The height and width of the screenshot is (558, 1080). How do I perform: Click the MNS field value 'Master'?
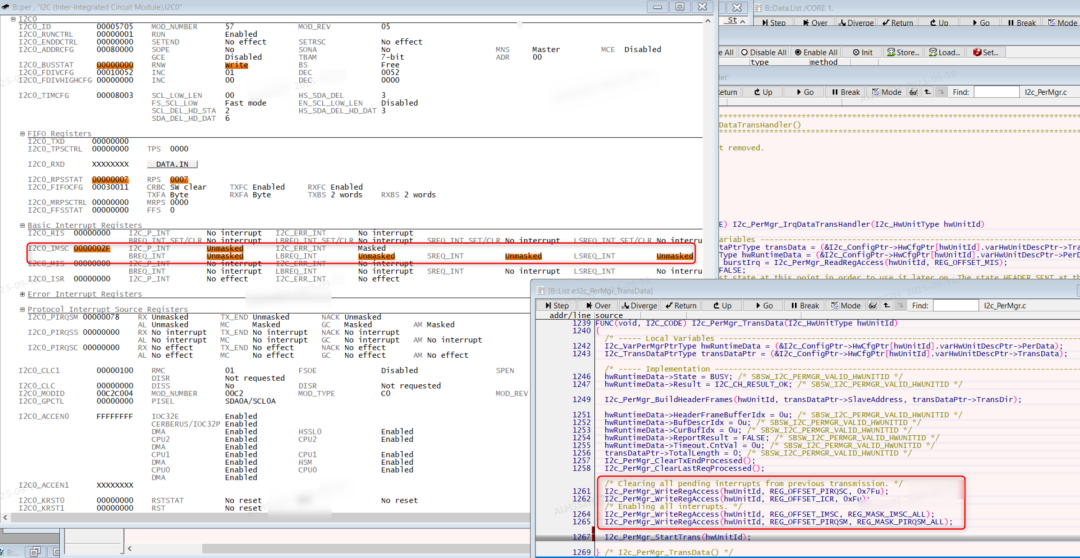click(546, 50)
